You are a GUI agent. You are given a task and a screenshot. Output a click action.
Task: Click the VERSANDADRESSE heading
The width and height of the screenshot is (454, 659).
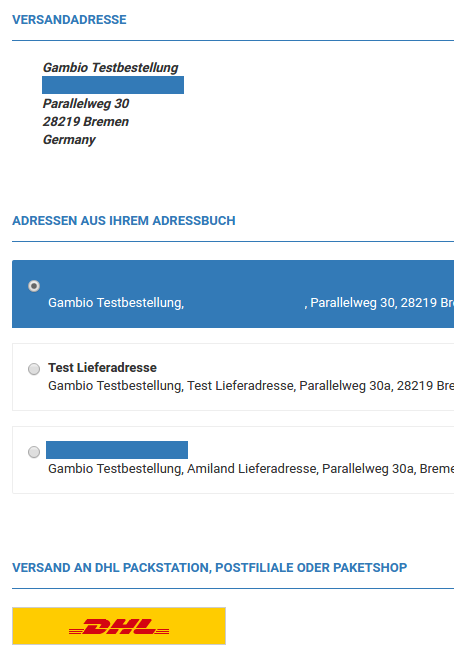coord(69,20)
